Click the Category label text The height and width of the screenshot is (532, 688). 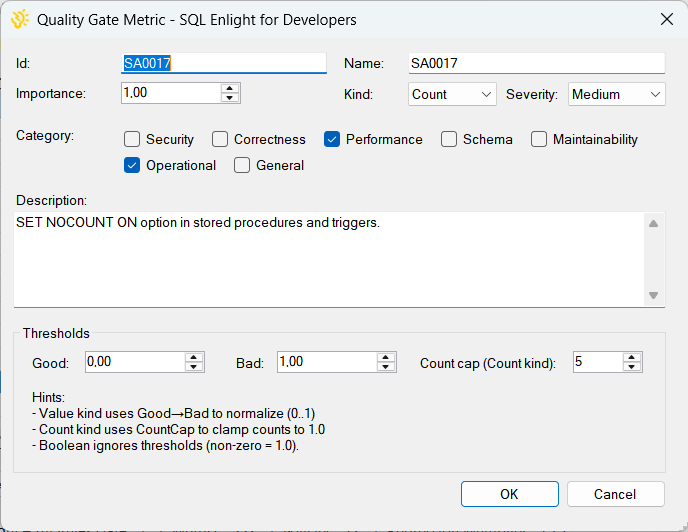click(45, 136)
